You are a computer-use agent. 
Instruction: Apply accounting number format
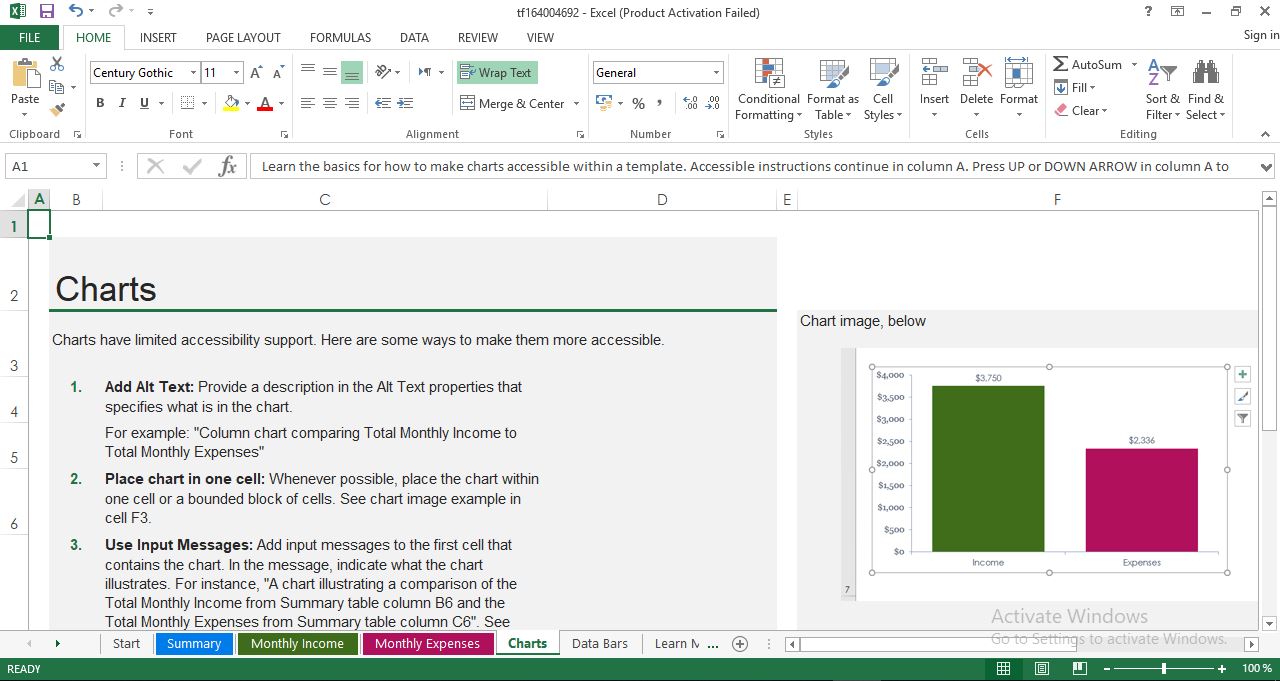point(603,103)
